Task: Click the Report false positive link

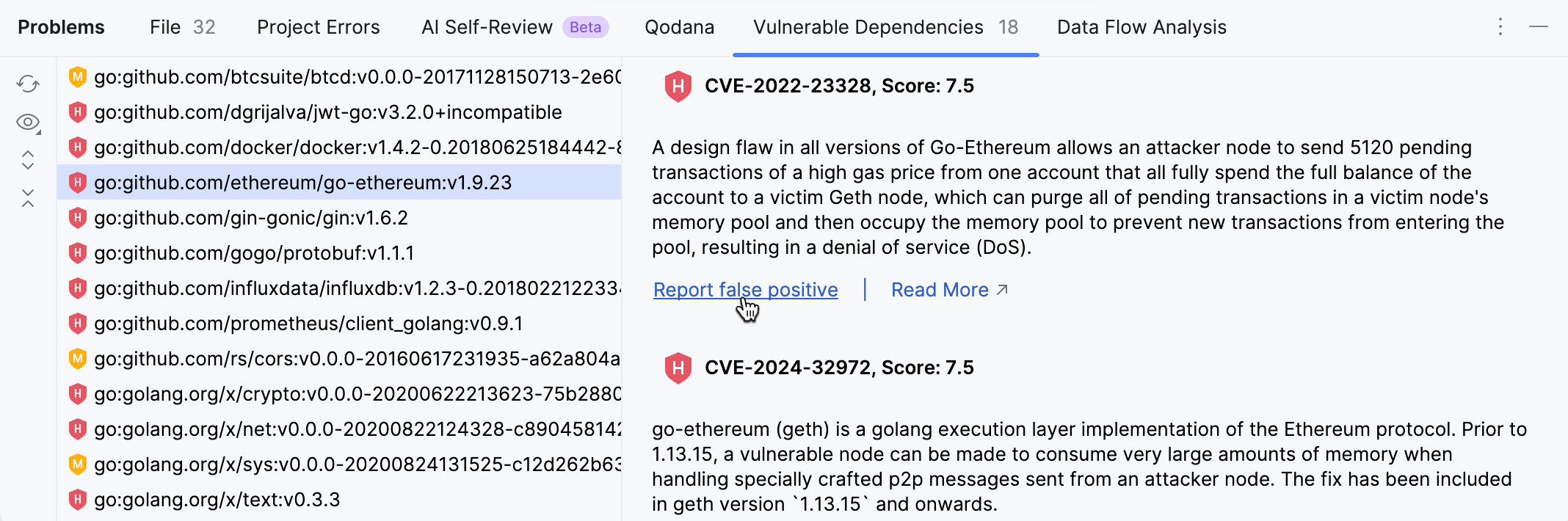Action: coord(744,289)
